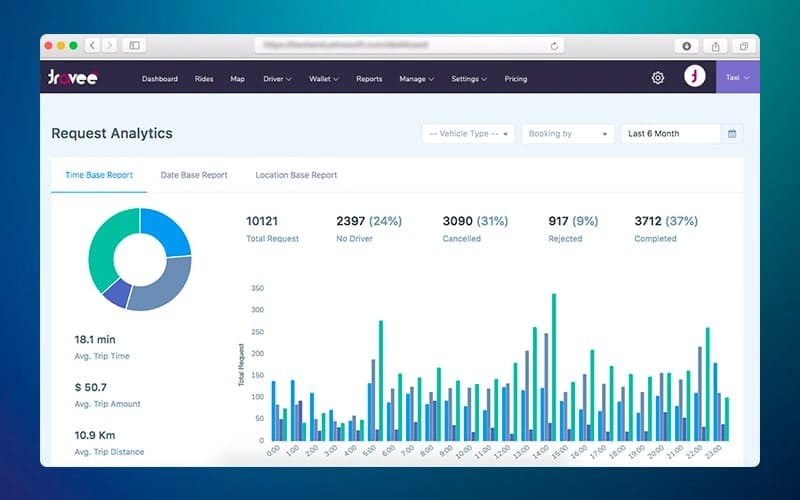Click the Drovee logo

click(x=72, y=78)
